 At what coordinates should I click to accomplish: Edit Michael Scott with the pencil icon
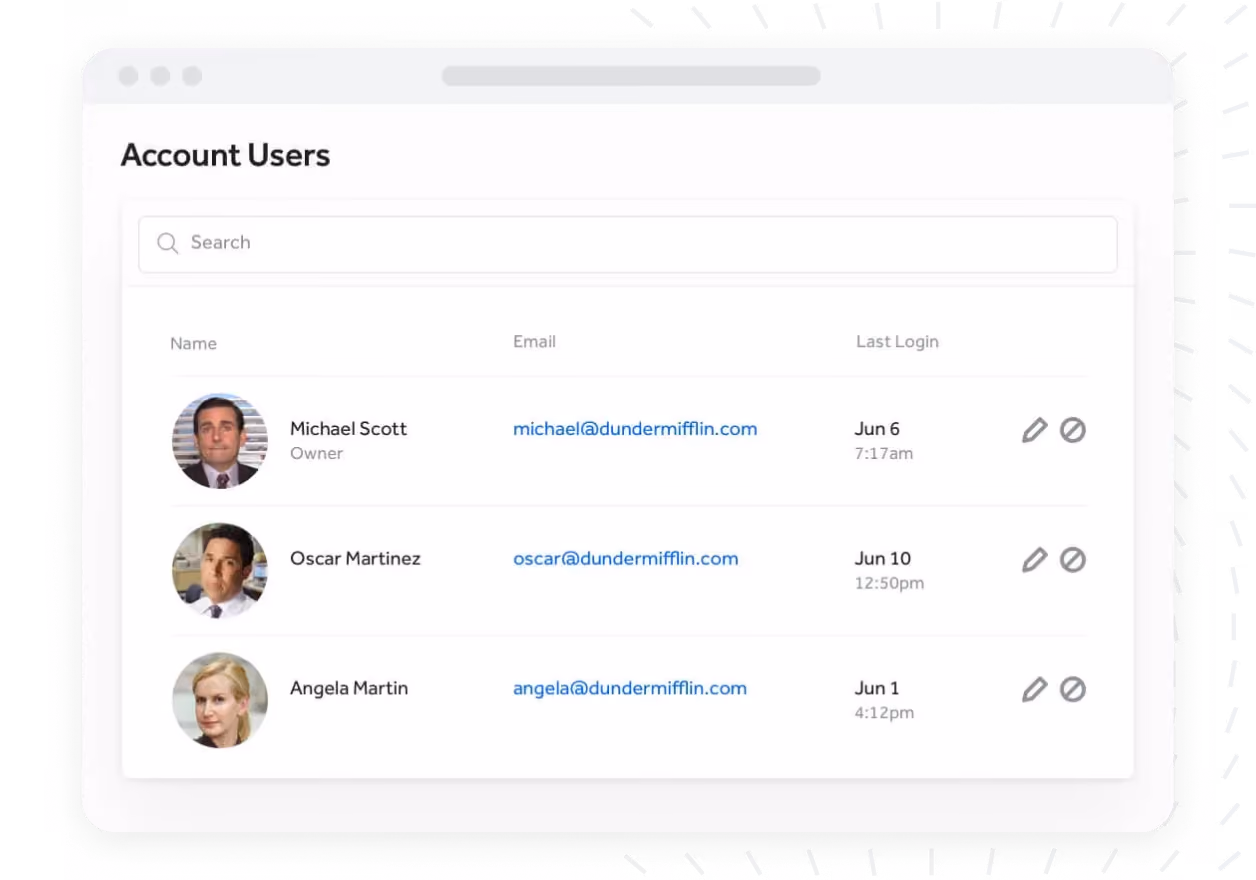(x=1034, y=430)
